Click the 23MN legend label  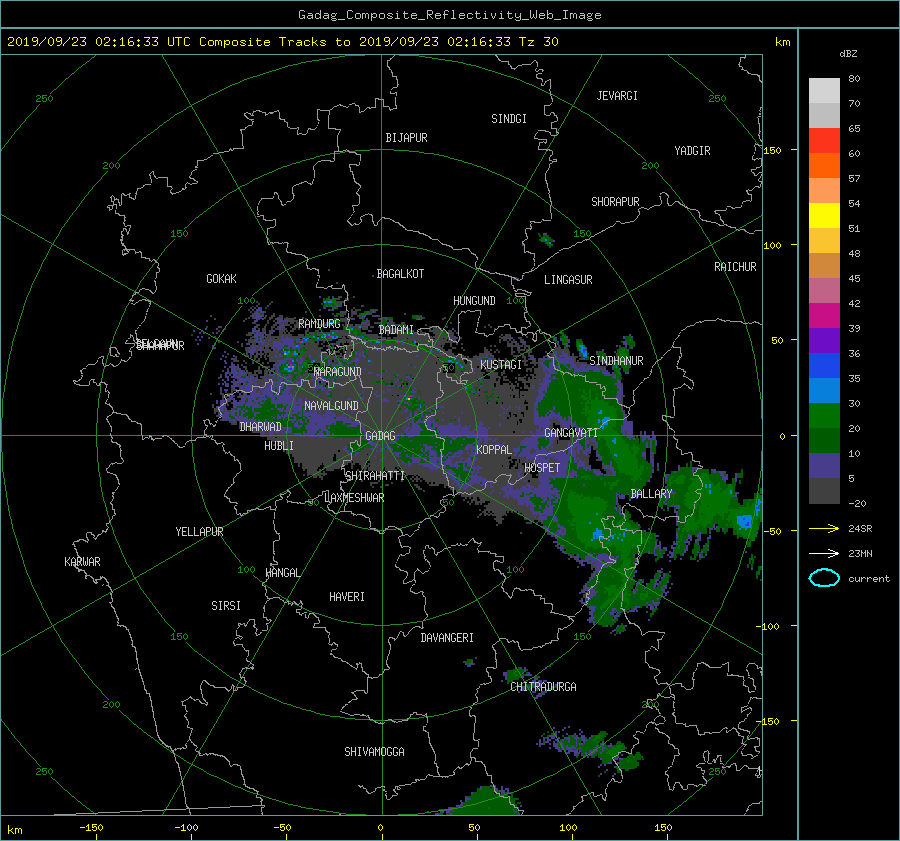pyautogui.click(x=860, y=553)
